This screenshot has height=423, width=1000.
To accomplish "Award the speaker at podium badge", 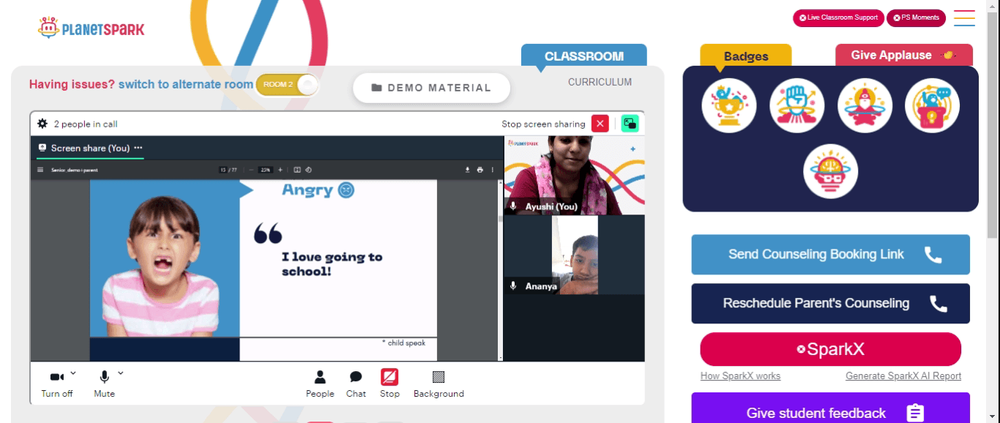I will (932, 105).
